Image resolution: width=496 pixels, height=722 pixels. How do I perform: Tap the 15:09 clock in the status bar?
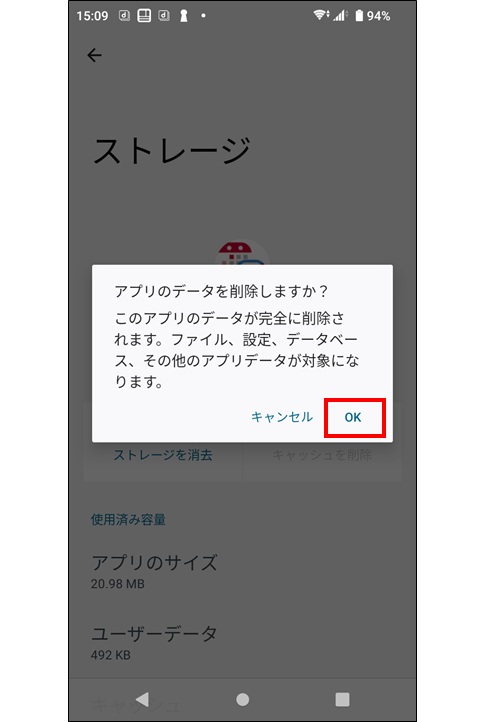[x=92, y=16]
